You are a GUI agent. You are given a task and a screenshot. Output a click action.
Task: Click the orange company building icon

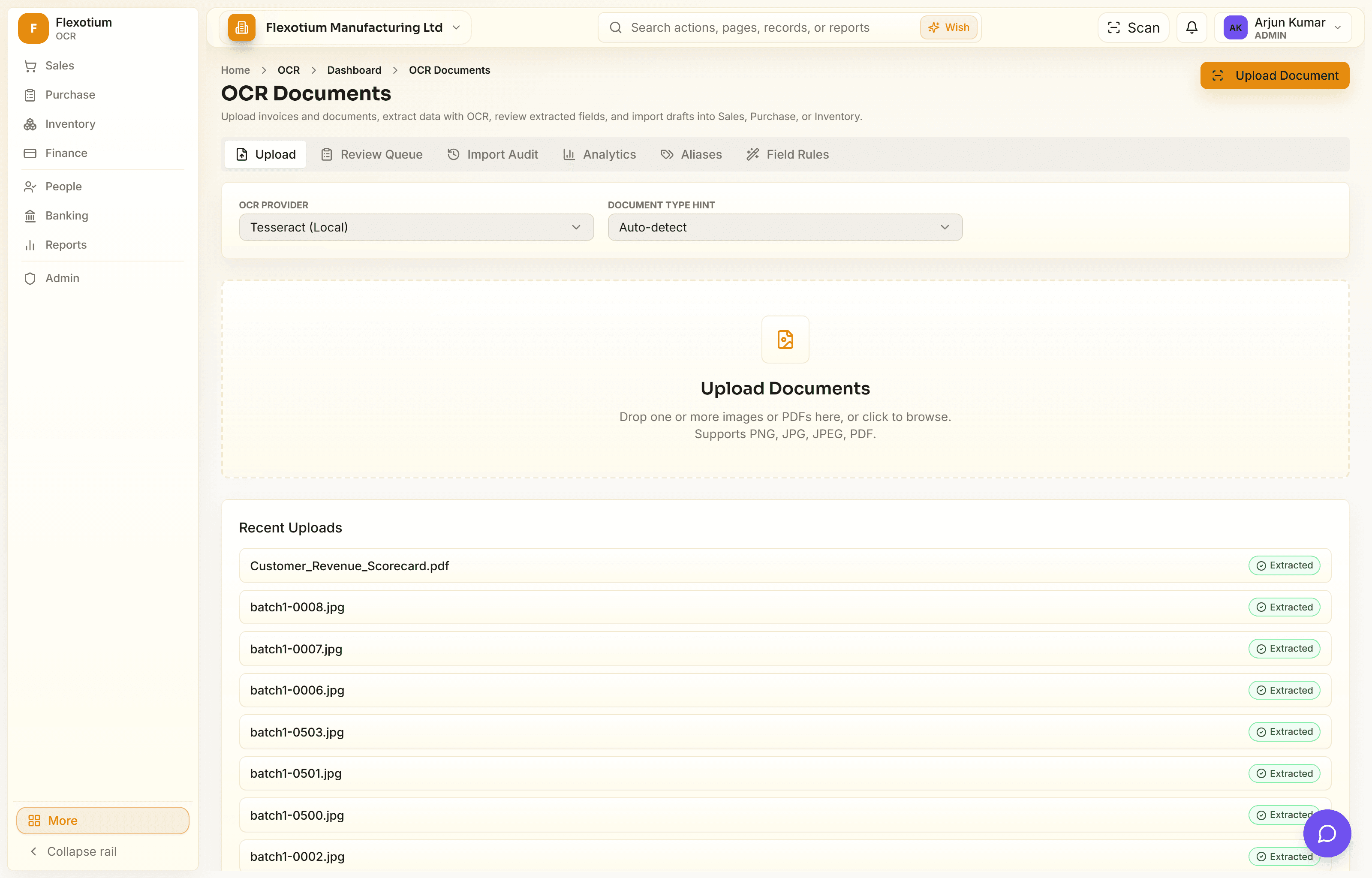pos(242,27)
